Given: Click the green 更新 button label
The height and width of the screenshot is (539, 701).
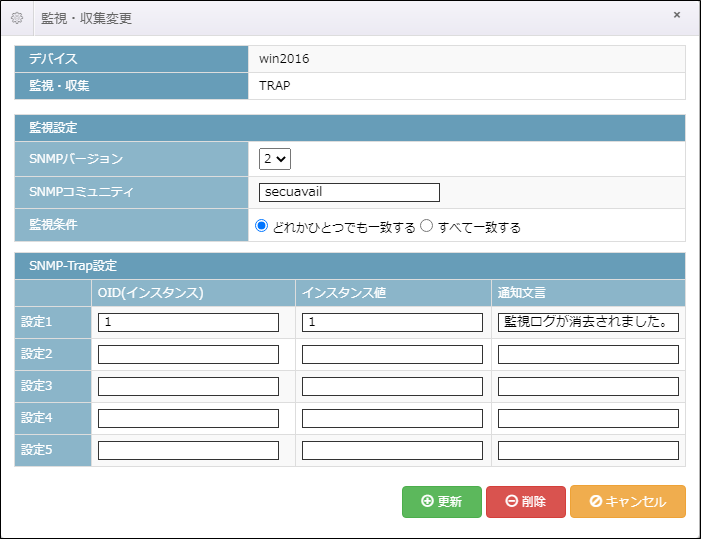Looking at the screenshot, I should point(449,501).
